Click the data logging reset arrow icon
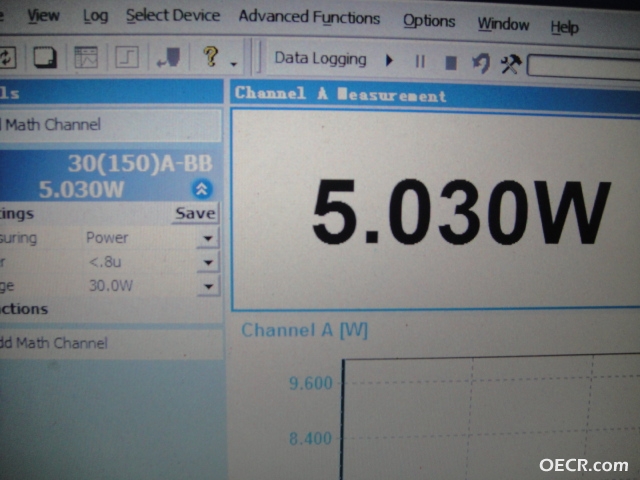This screenshot has width=640, height=480. 481,63
